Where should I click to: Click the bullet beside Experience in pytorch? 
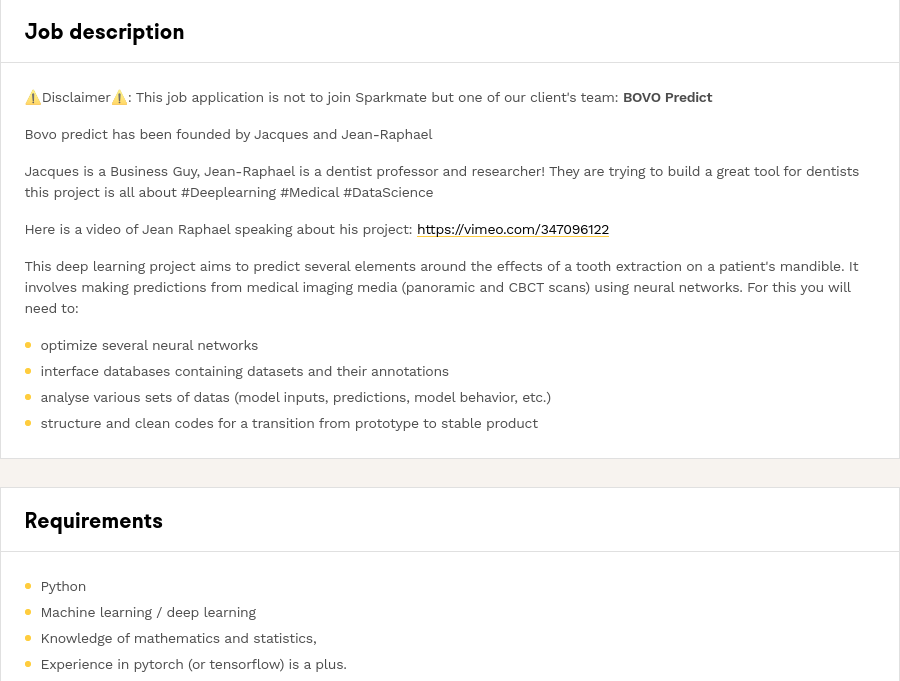coord(28,664)
